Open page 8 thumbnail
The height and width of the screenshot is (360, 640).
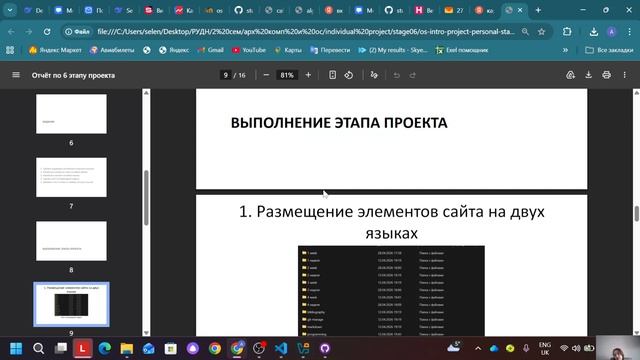(71, 241)
